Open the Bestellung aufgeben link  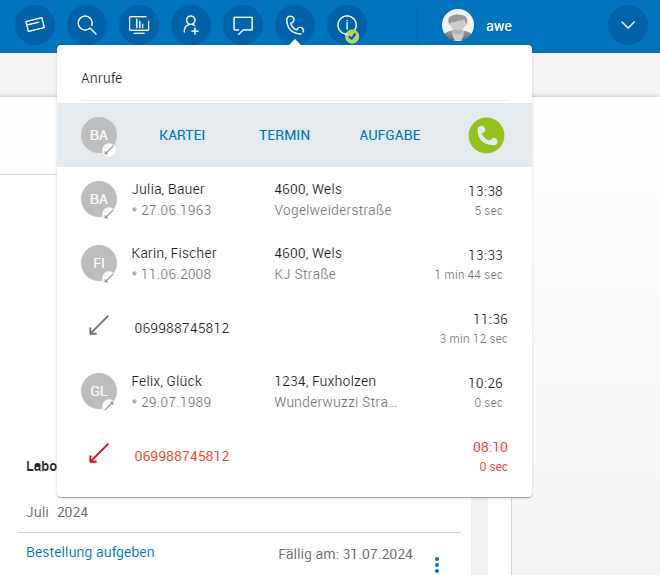90,552
